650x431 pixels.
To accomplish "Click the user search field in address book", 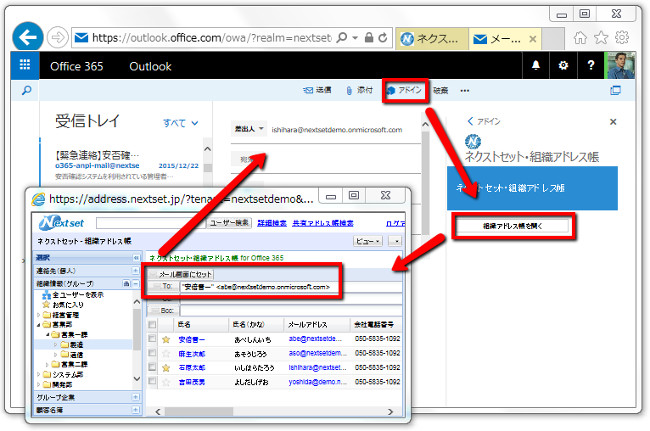I will (x=150, y=223).
